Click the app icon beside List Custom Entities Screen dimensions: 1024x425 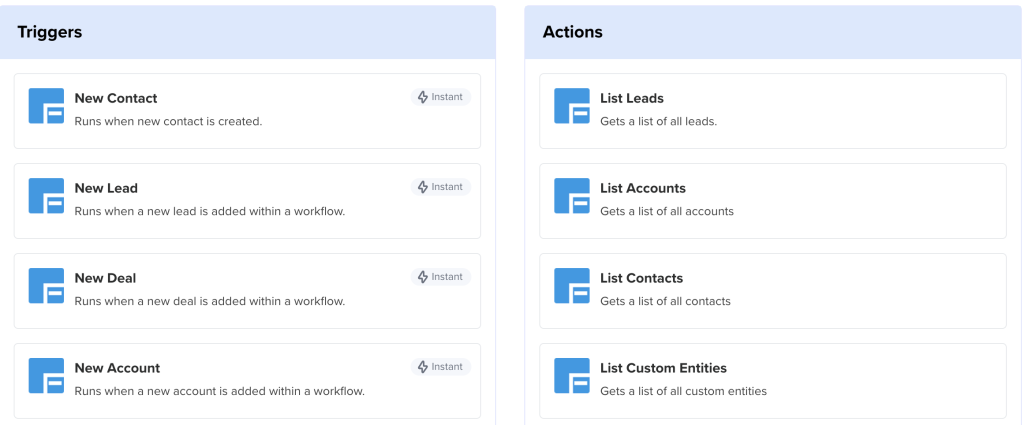coord(572,376)
